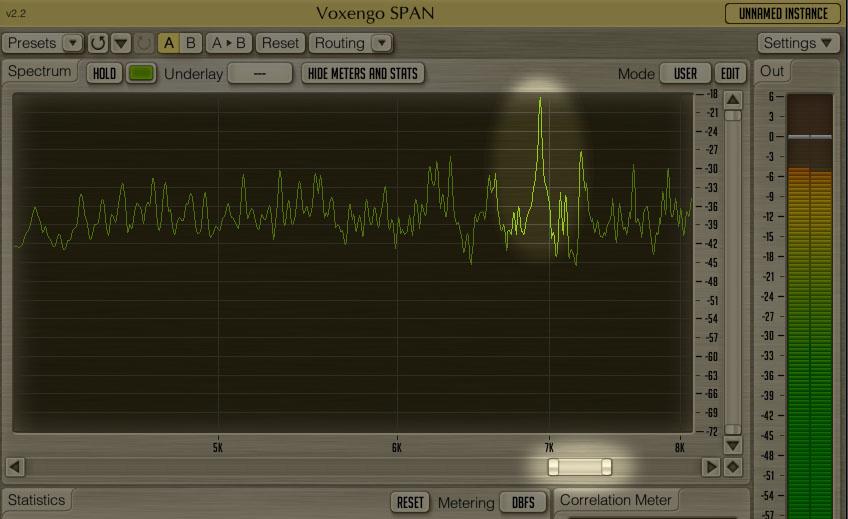Click the Reset button in the toolbar
This screenshot has width=848, height=519.
pyautogui.click(x=280, y=43)
